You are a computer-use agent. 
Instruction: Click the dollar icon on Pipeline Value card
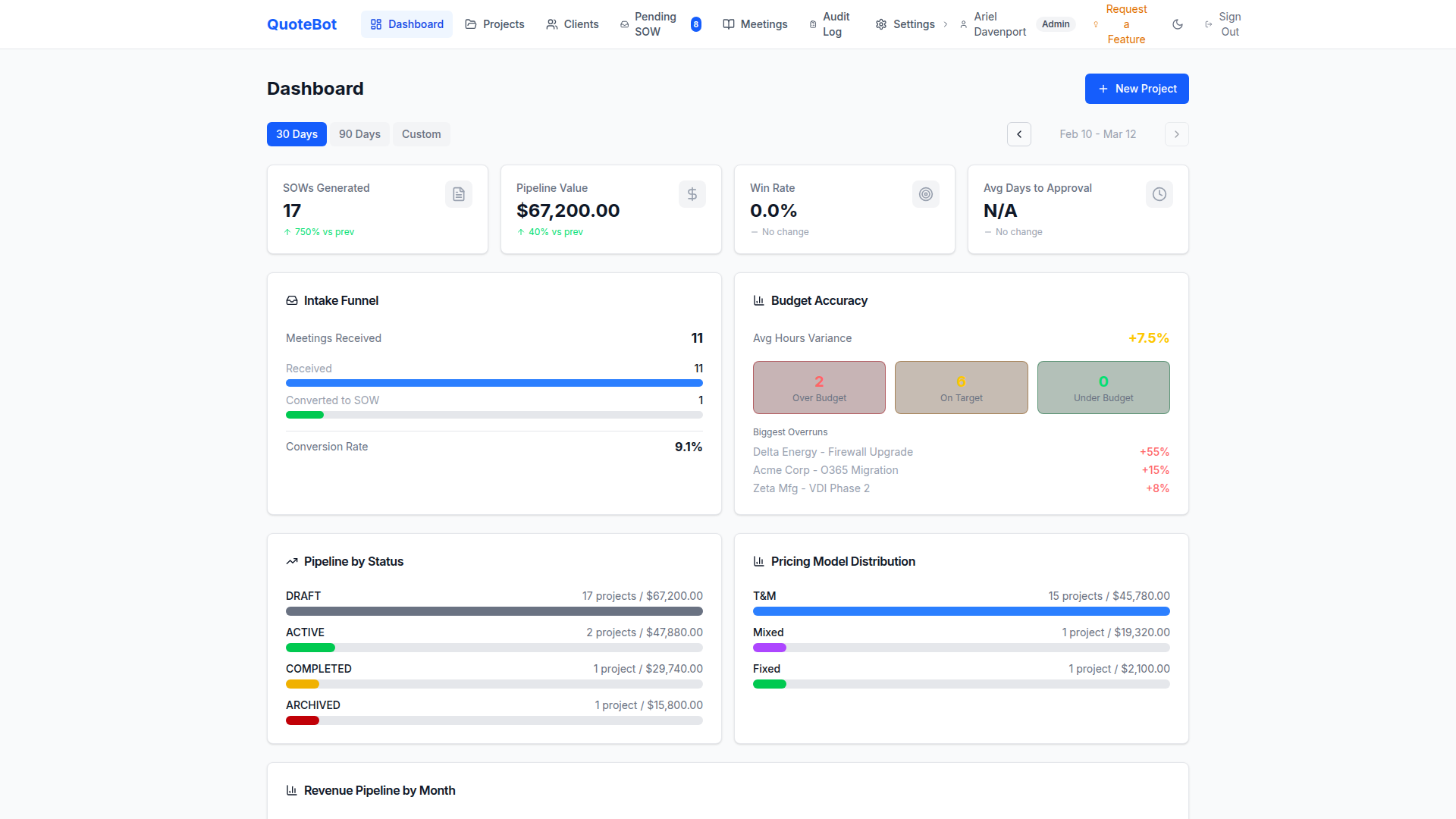(692, 194)
